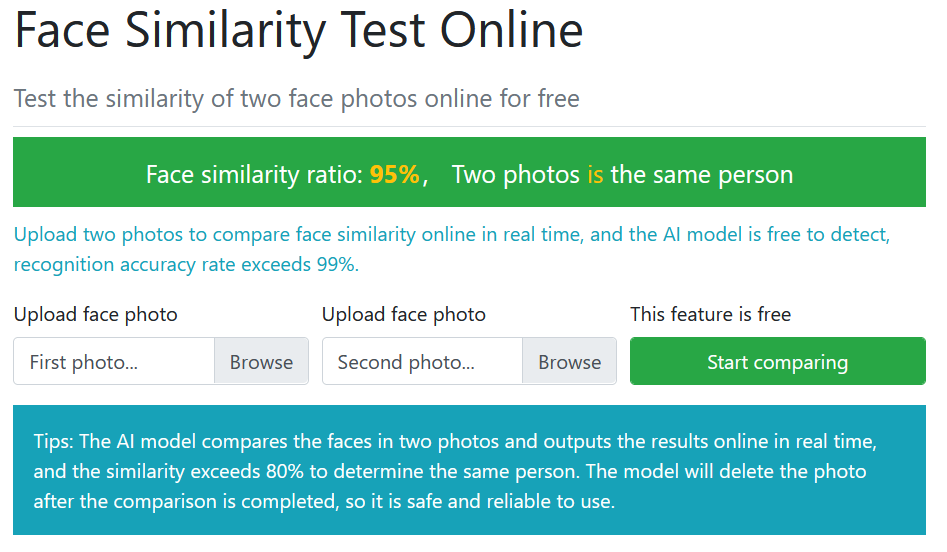Screen dimensions: 947x552
Task: Browse for the second face photo
Action: point(569,362)
